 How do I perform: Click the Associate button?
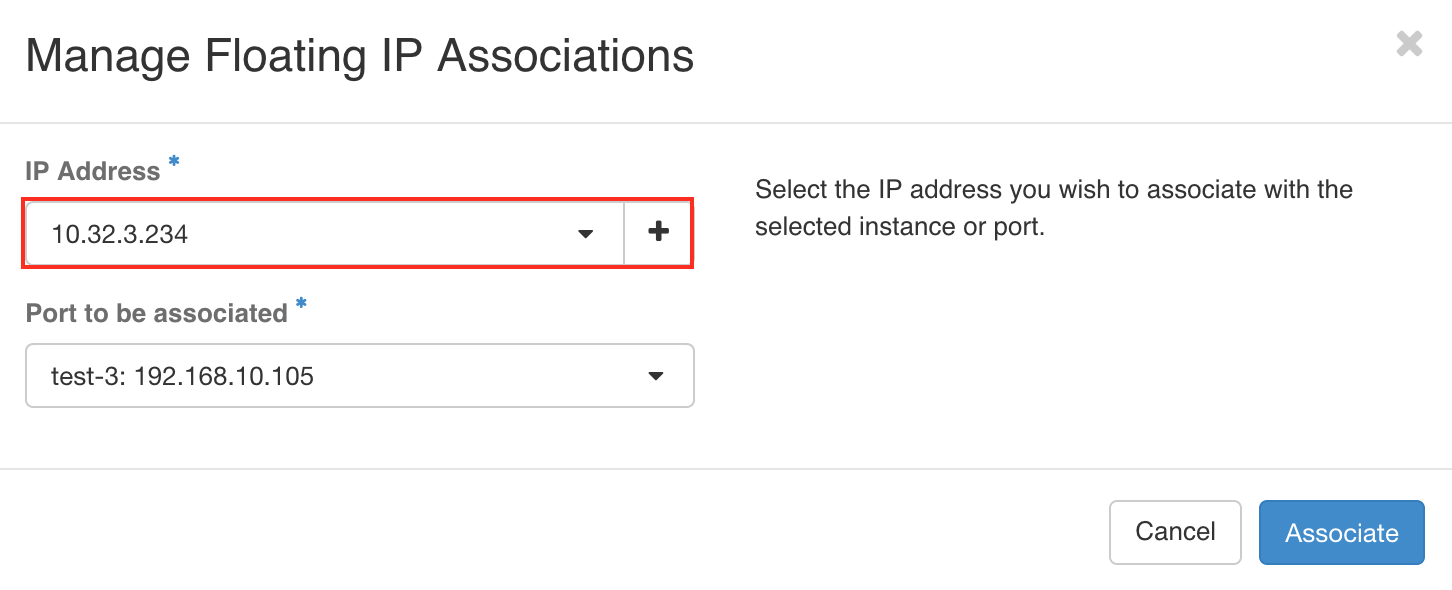pyautogui.click(x=1341, y=533)
